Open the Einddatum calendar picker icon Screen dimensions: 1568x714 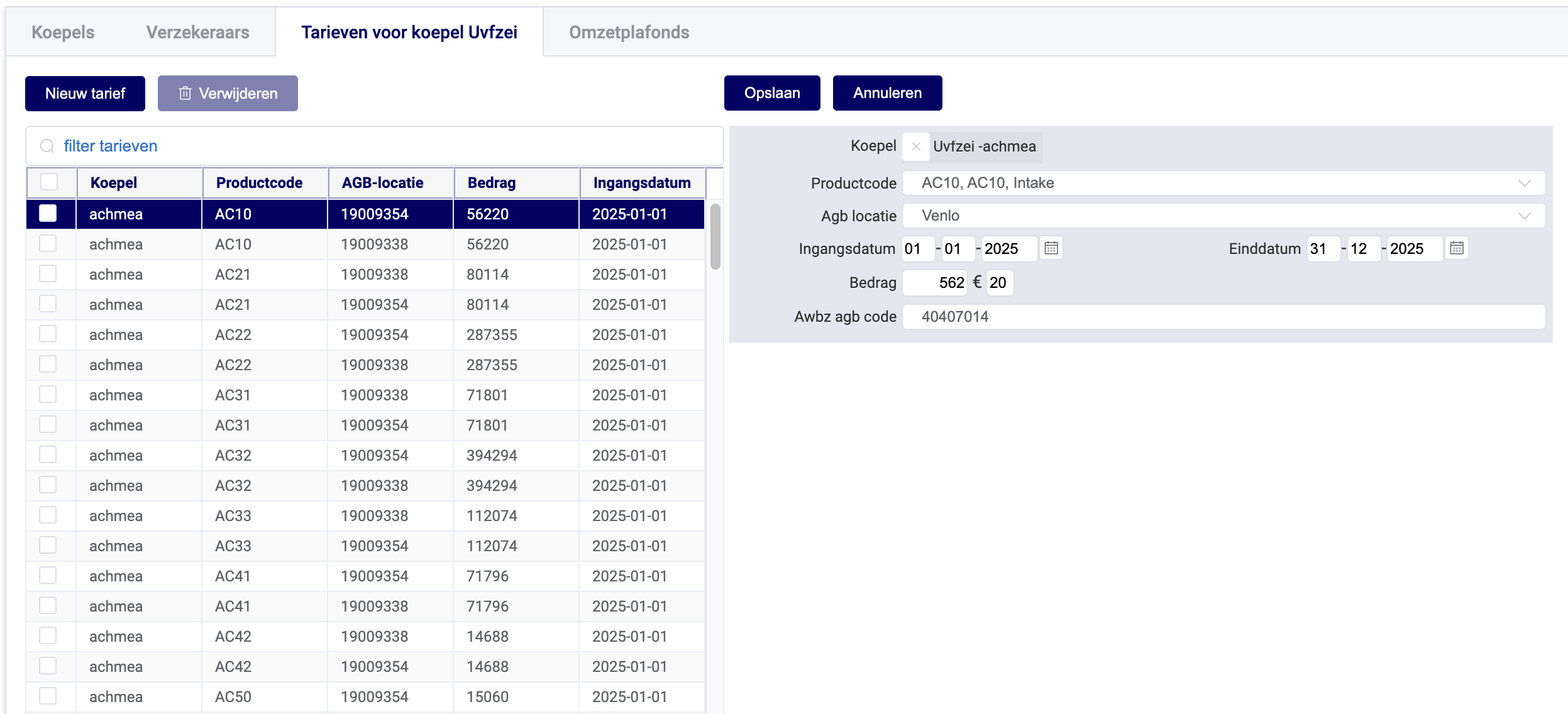pyautogui.click(x=1457, y=248)
